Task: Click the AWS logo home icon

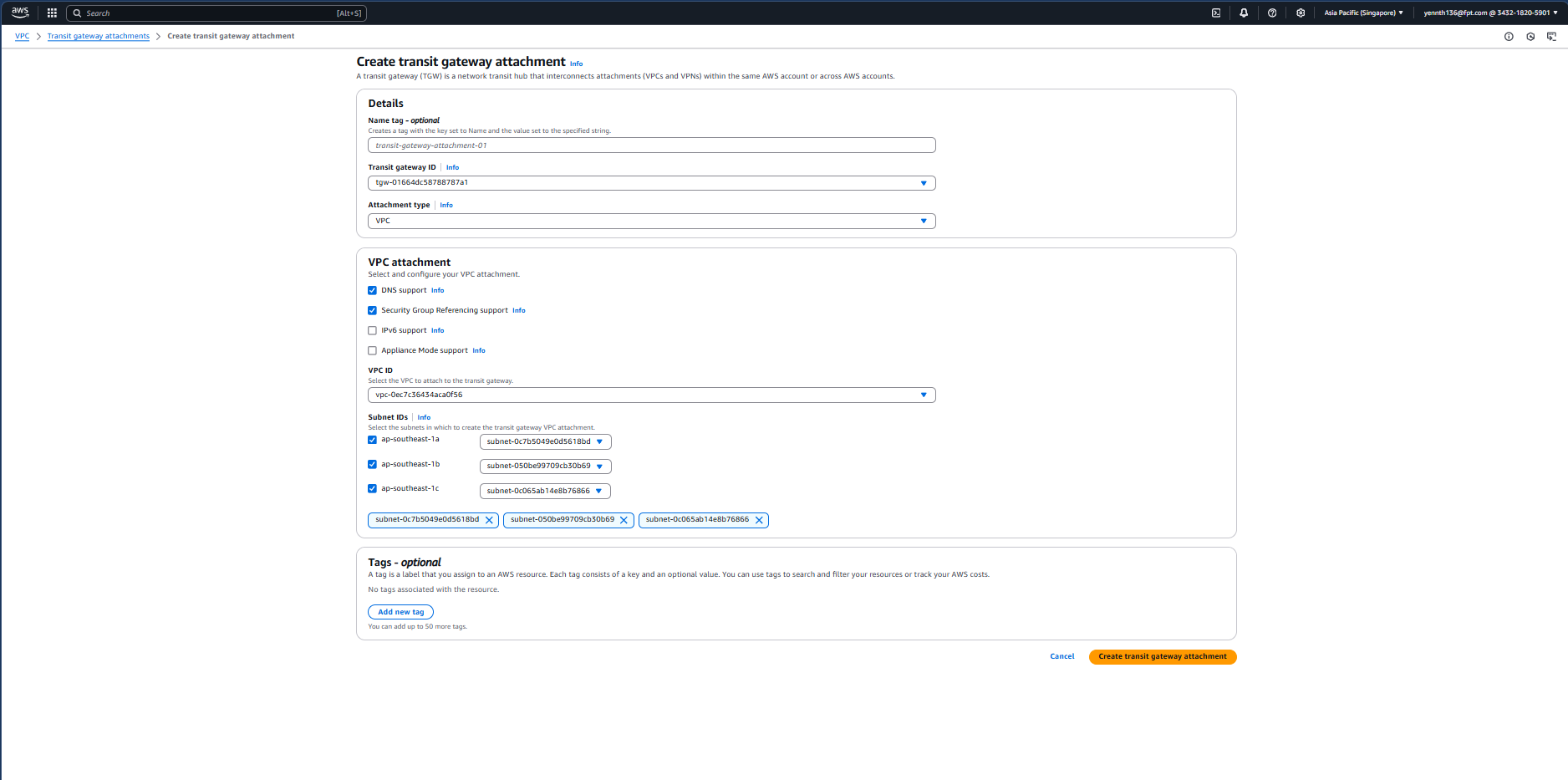Action: 20,13
